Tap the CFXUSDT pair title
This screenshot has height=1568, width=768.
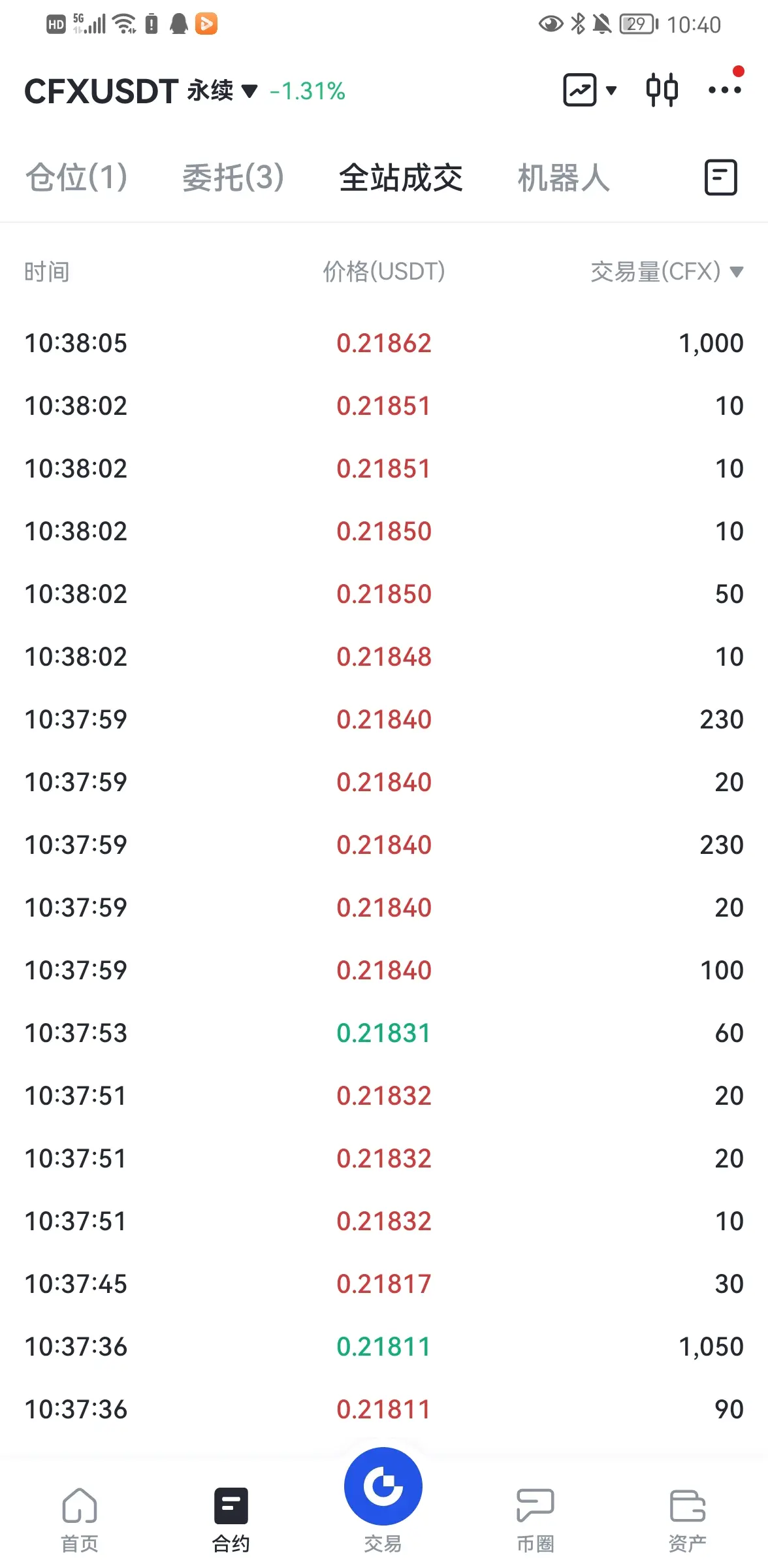coord(101,91)
